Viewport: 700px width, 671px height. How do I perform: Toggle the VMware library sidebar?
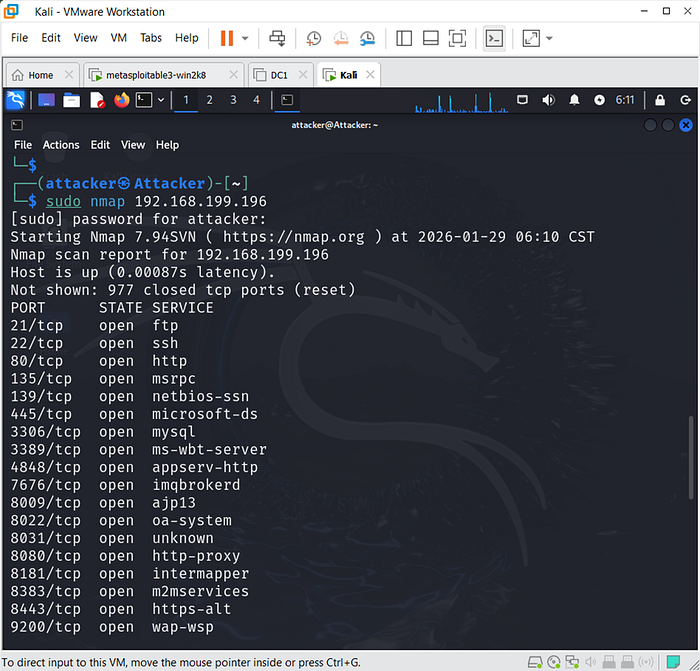pyautogui.click(x=404, y=38)
